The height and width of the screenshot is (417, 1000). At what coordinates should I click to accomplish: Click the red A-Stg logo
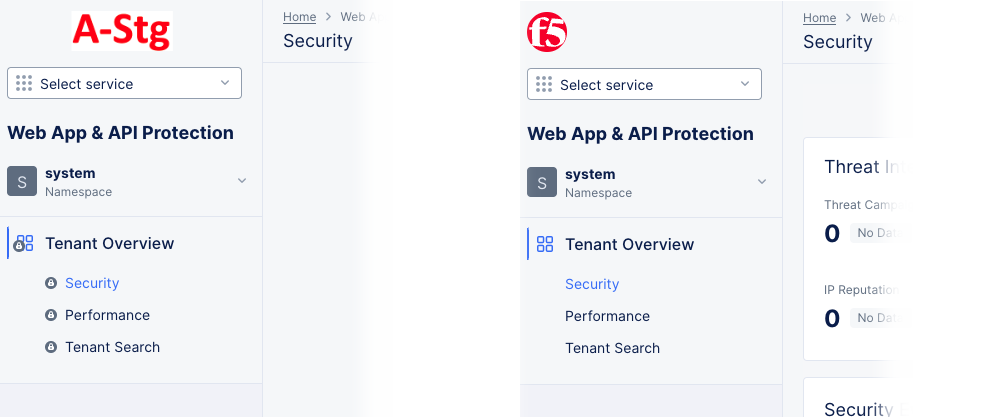121,31
